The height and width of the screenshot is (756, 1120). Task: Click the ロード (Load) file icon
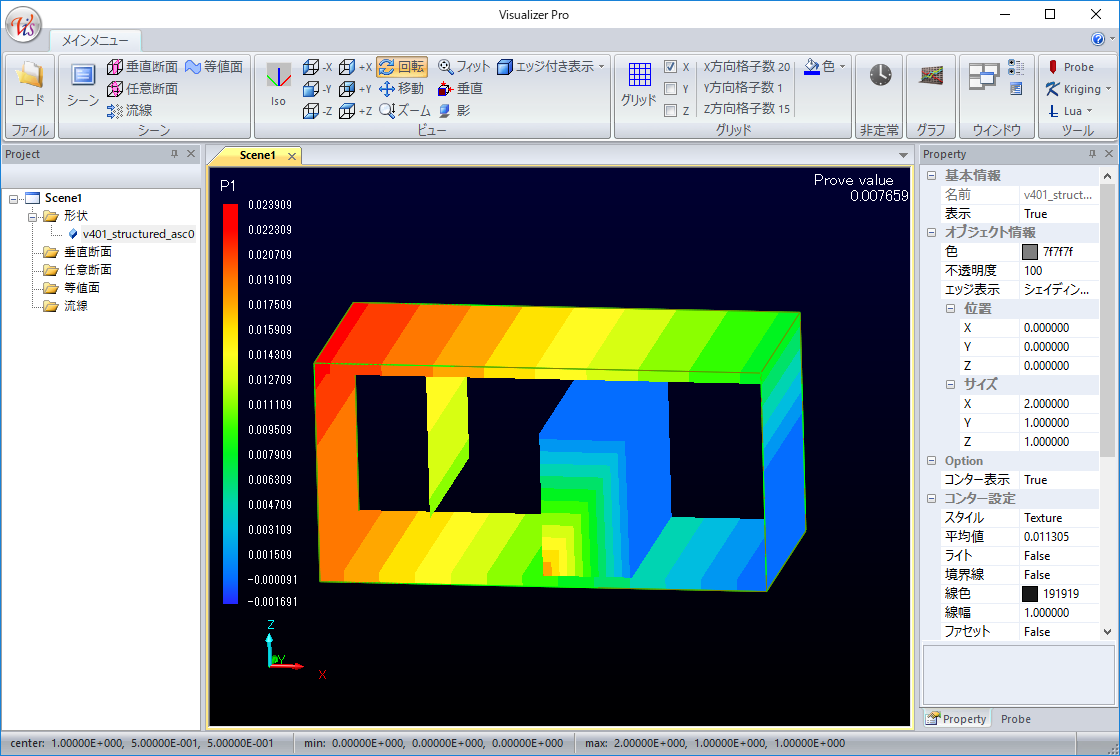[x=29, y=83]
